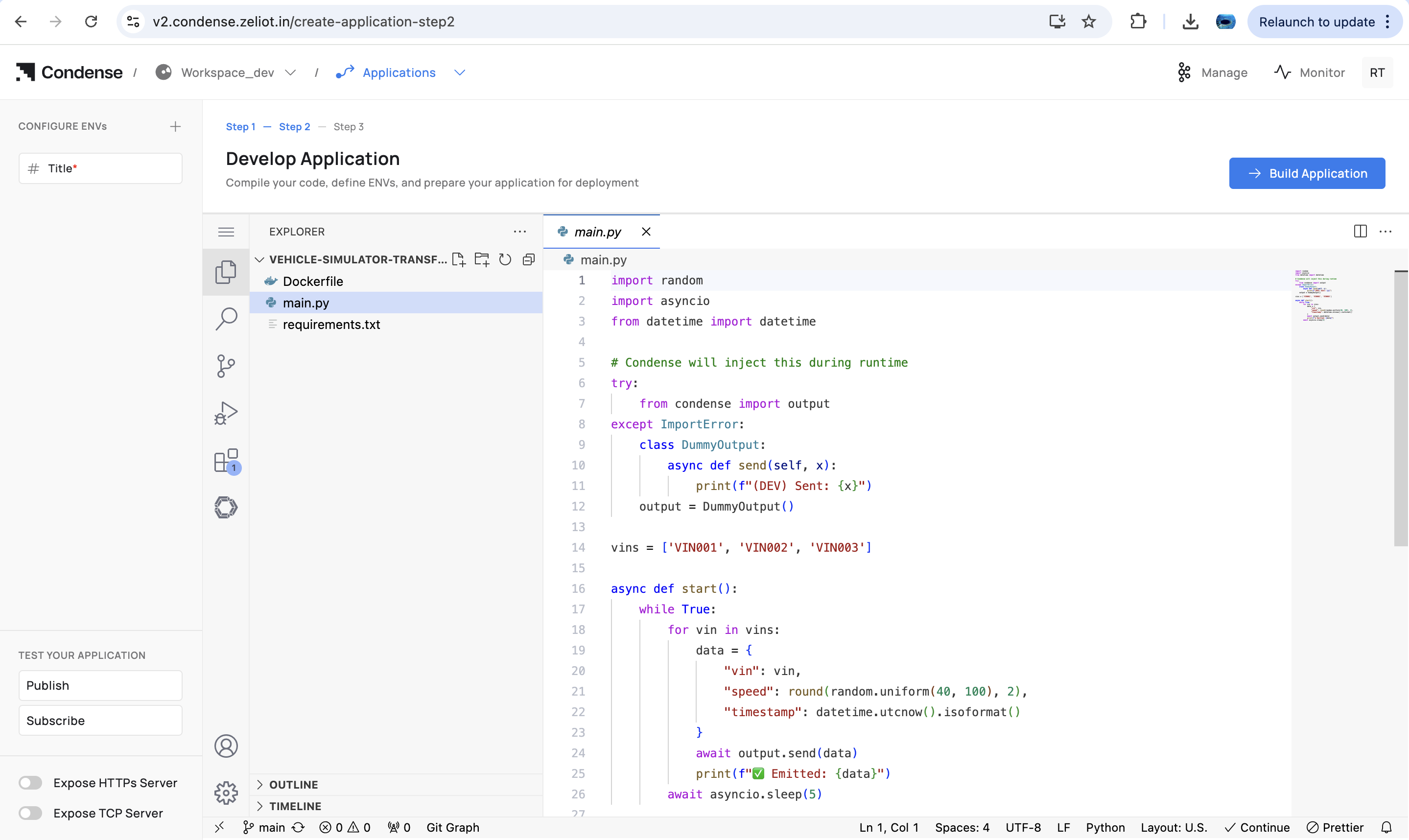Open the notifications bell in status bar
The width and height of the screenshot is (1409, 840).
pos(1386,828)
